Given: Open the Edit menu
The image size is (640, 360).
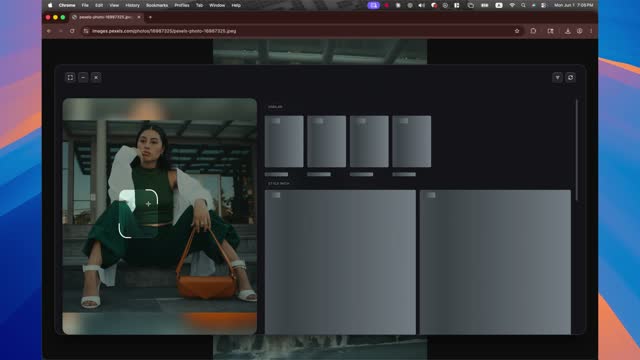Looking at the screenshot, I should tap(99, 5).
